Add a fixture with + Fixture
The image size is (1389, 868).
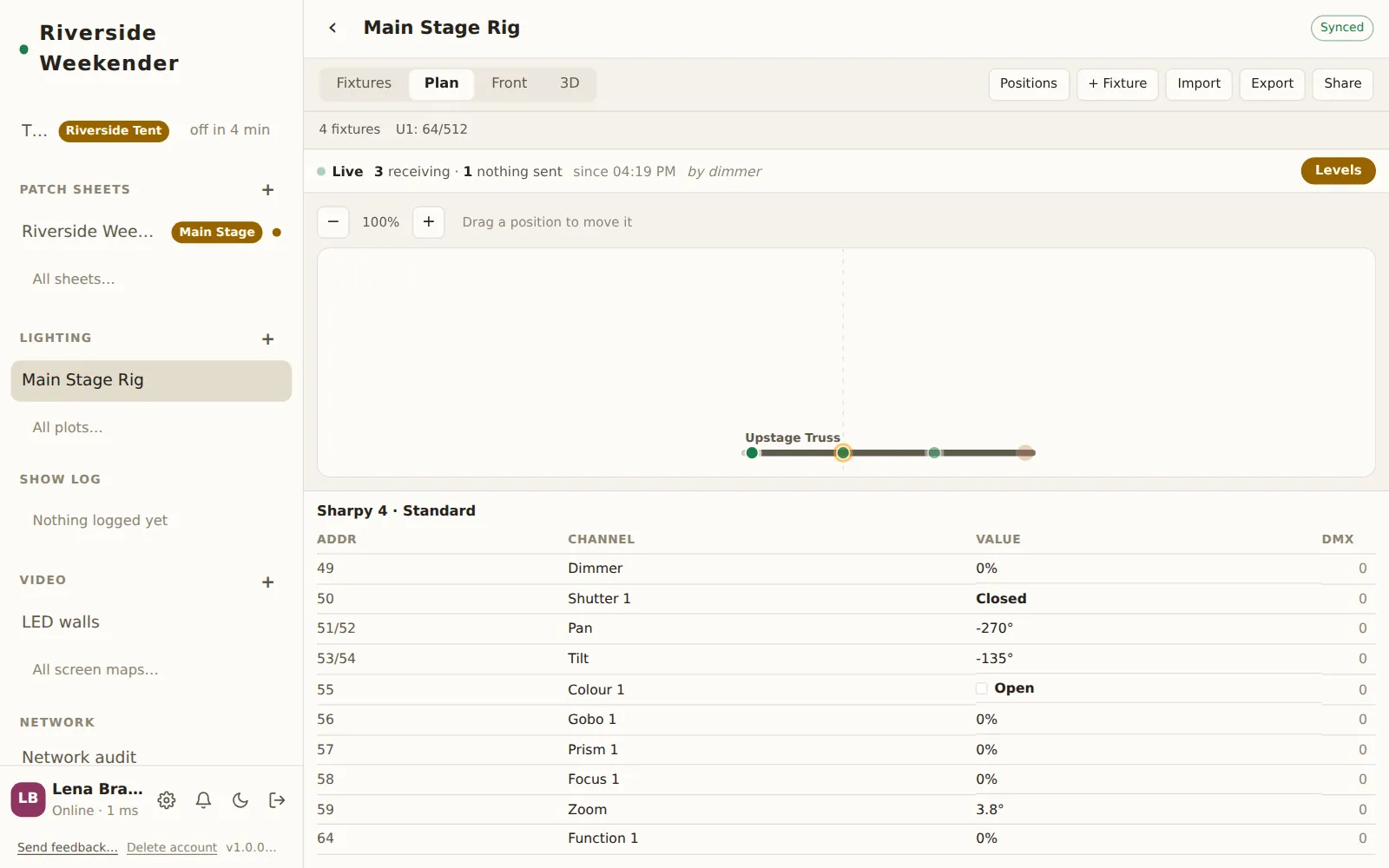pos(1117,84)
